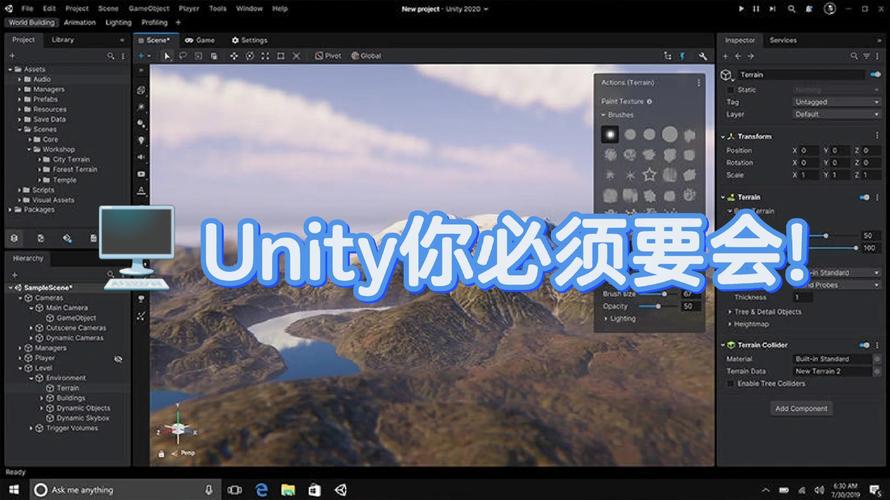Click the Pause button in top bar

tap(756, 9)
